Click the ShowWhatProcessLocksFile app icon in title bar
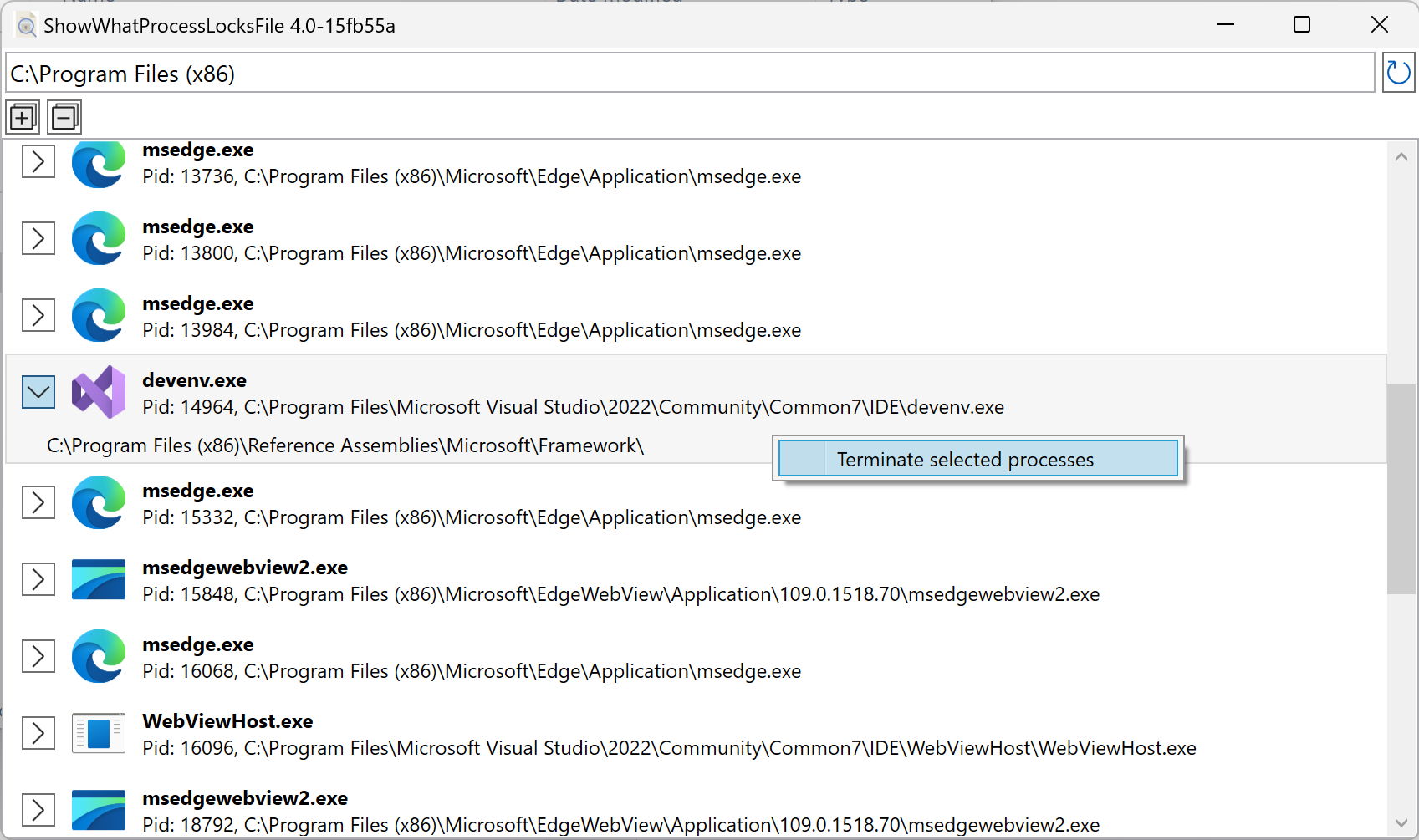Viewport: 1419px width, 840px height. click(x=26, y=26)
